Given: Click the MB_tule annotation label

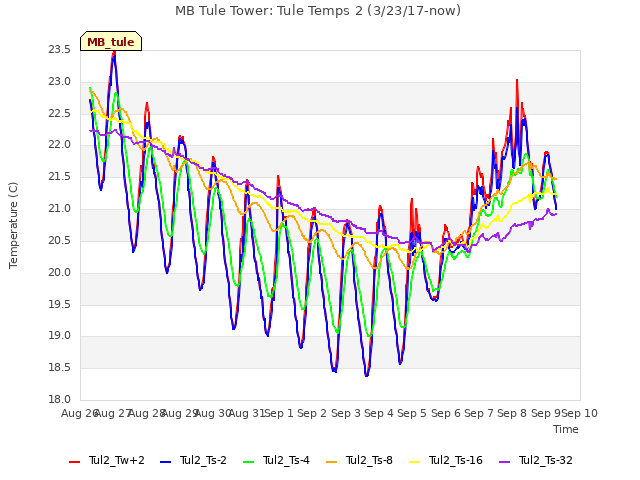Looking at the screenshot, I should (x=111, y=42).
